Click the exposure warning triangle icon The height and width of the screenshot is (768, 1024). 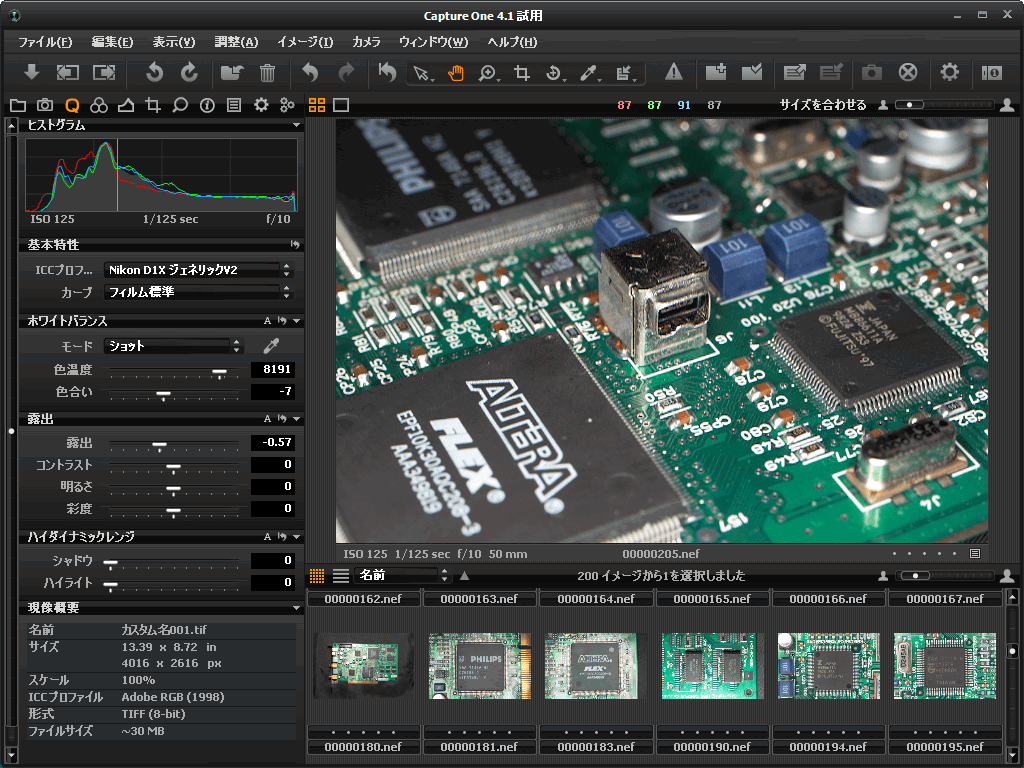pyautogui.click(x=674, y=72)
